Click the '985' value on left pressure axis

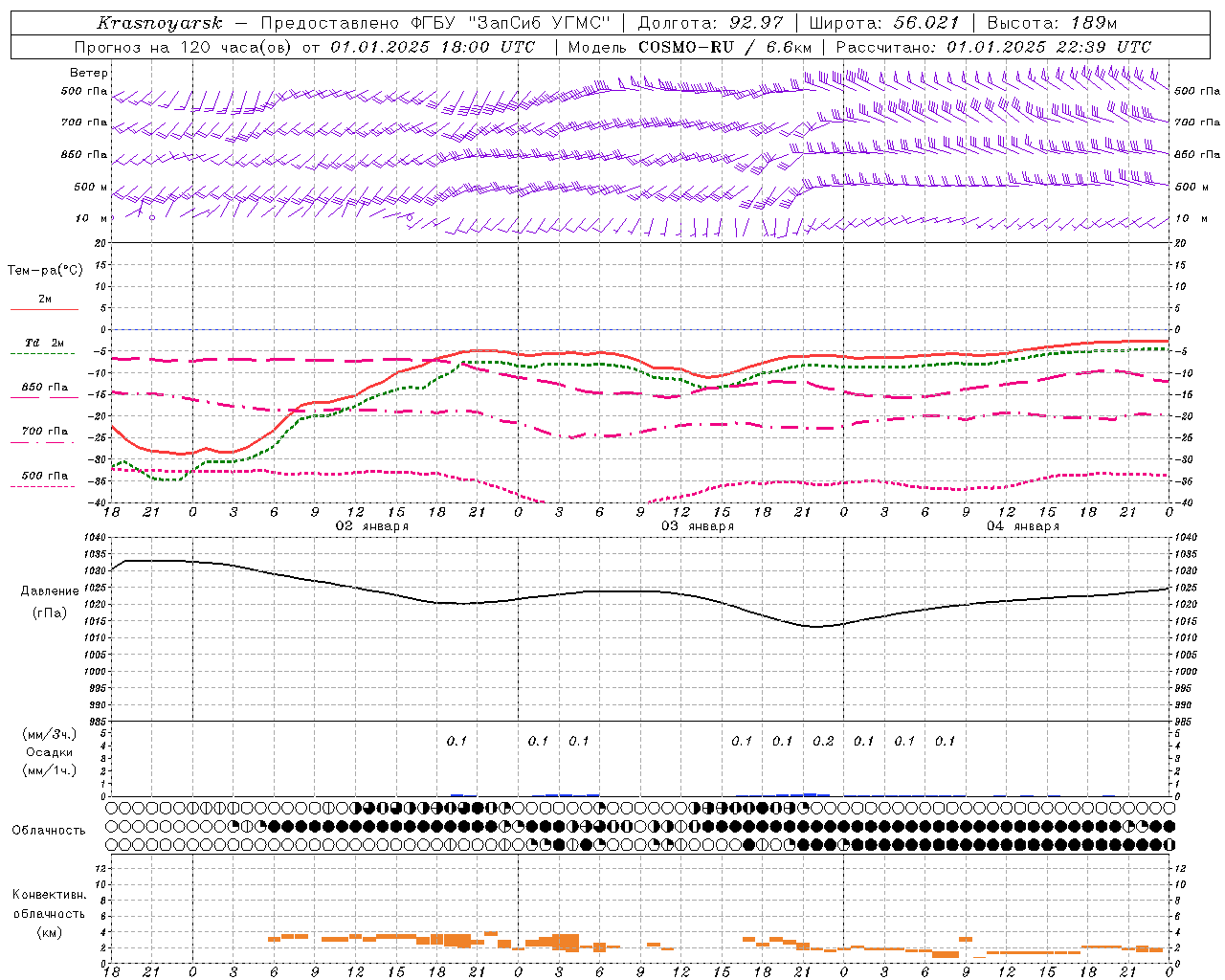coord(99,722)
